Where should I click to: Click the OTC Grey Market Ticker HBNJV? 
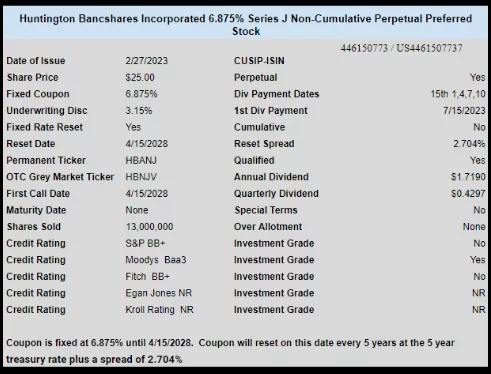(x=141, y=177)
